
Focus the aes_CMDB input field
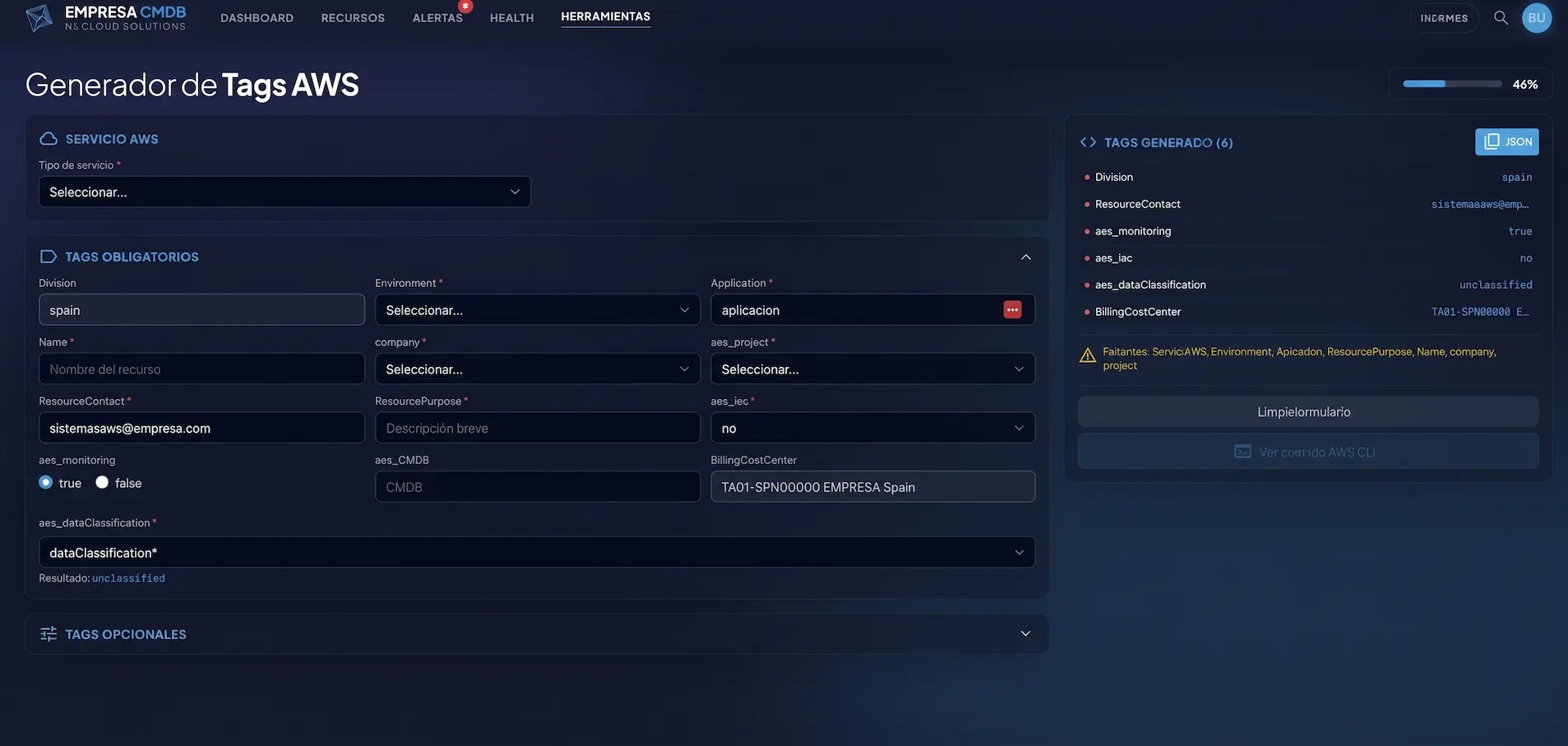pos(538,487)
